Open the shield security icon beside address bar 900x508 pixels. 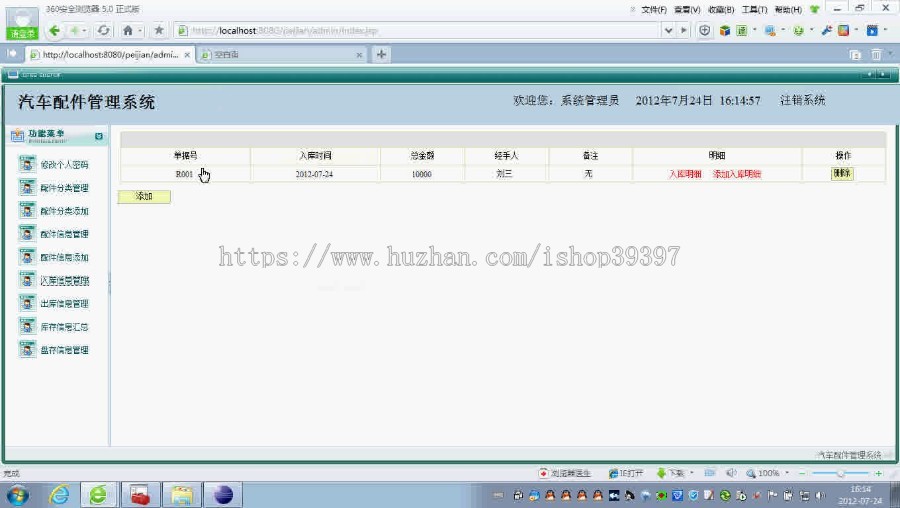click(705, 30)
